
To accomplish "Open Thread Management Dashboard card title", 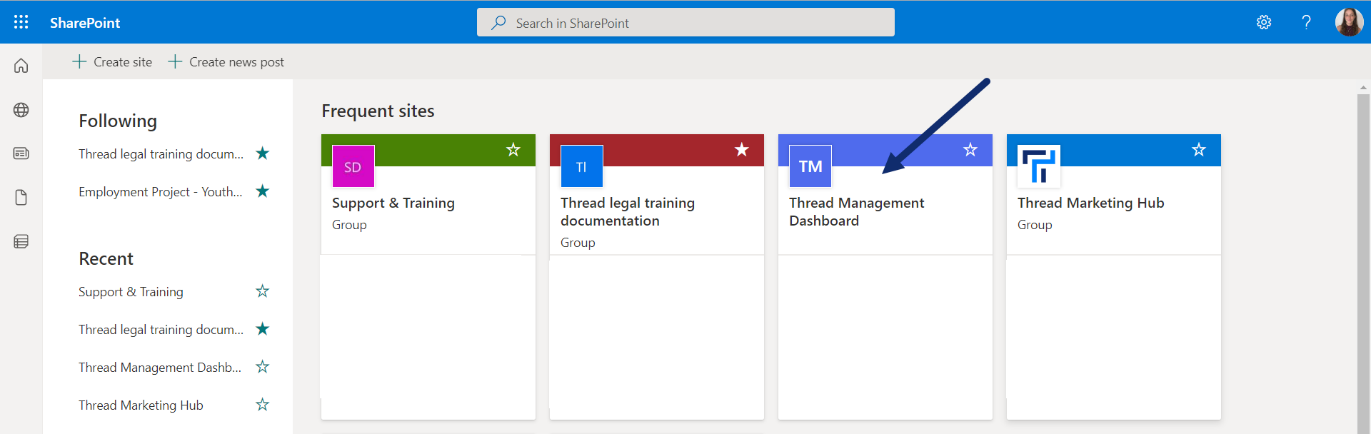I will 857,212.
